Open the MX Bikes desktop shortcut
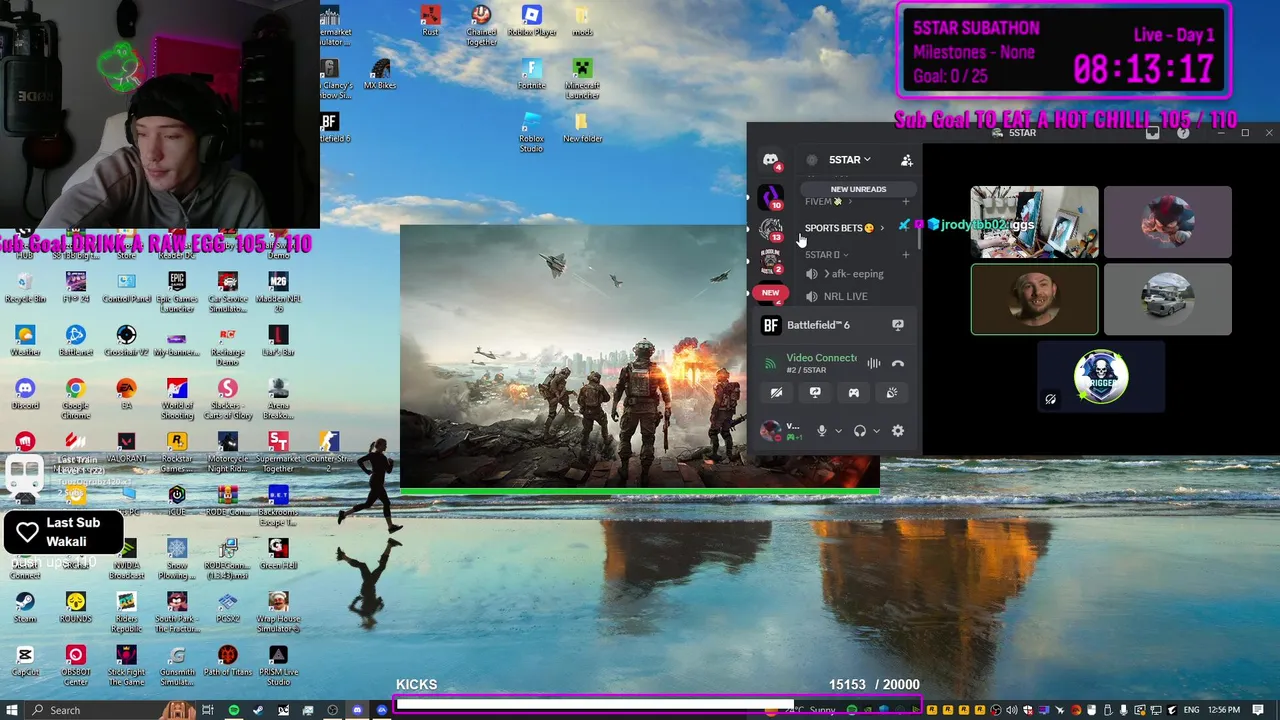This screenshot has width=1280, height=720. click(x=380, y=74)
